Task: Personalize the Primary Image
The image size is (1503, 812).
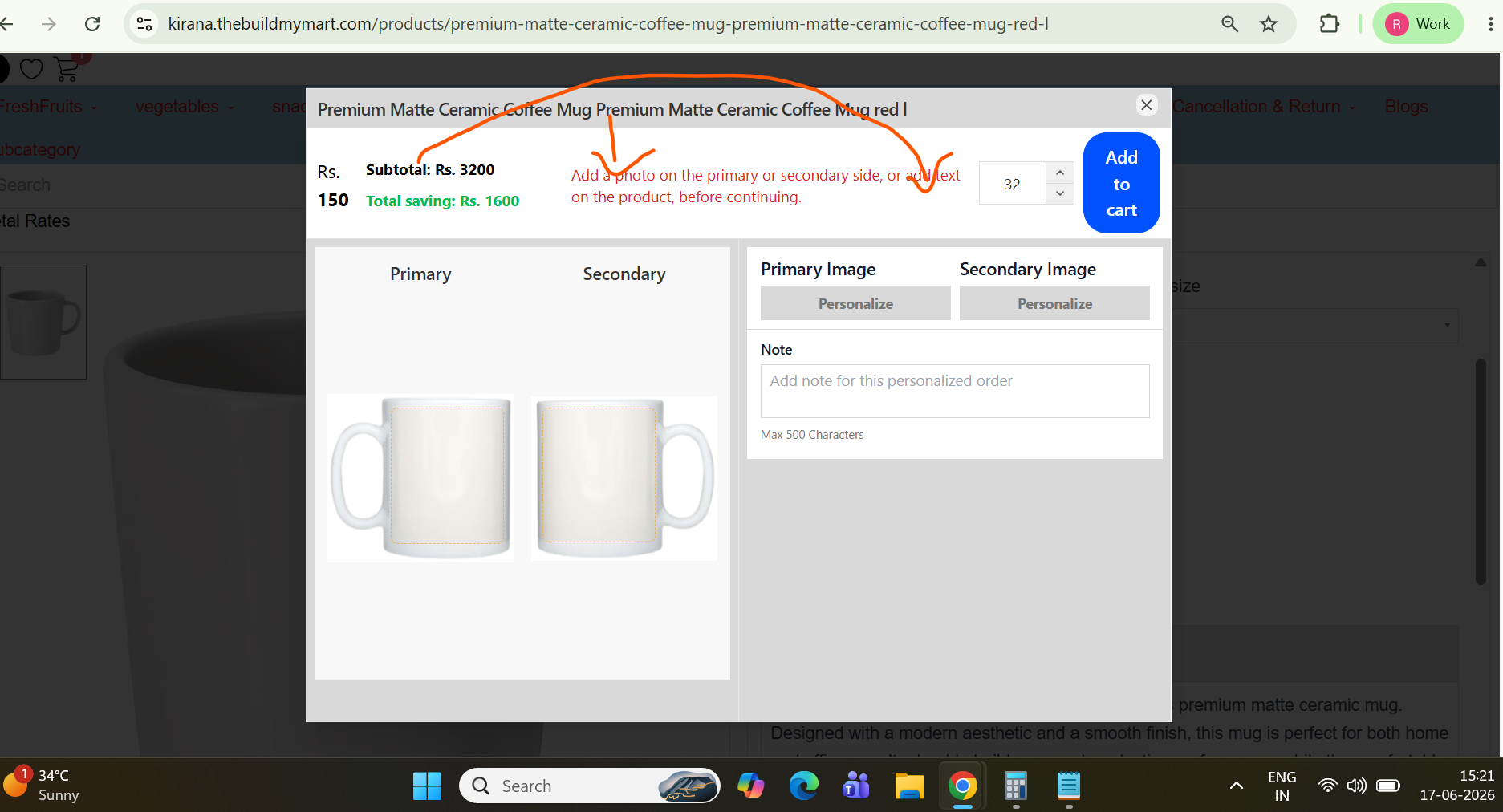Action: [855, 303]
